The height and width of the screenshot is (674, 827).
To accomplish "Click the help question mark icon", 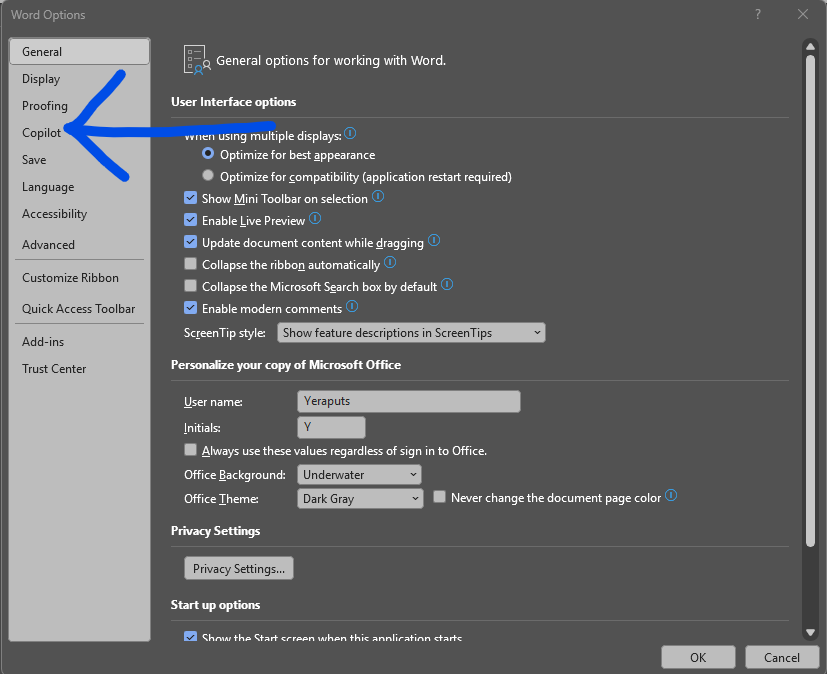I will 758,14.
